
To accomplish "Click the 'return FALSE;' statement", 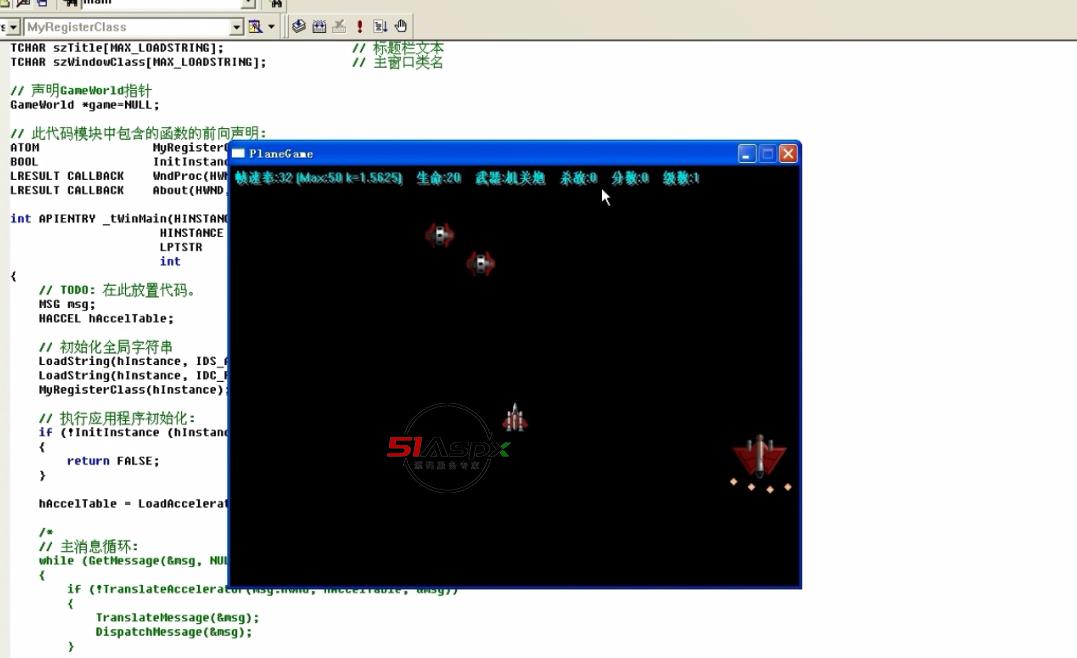I will [113, 461].
